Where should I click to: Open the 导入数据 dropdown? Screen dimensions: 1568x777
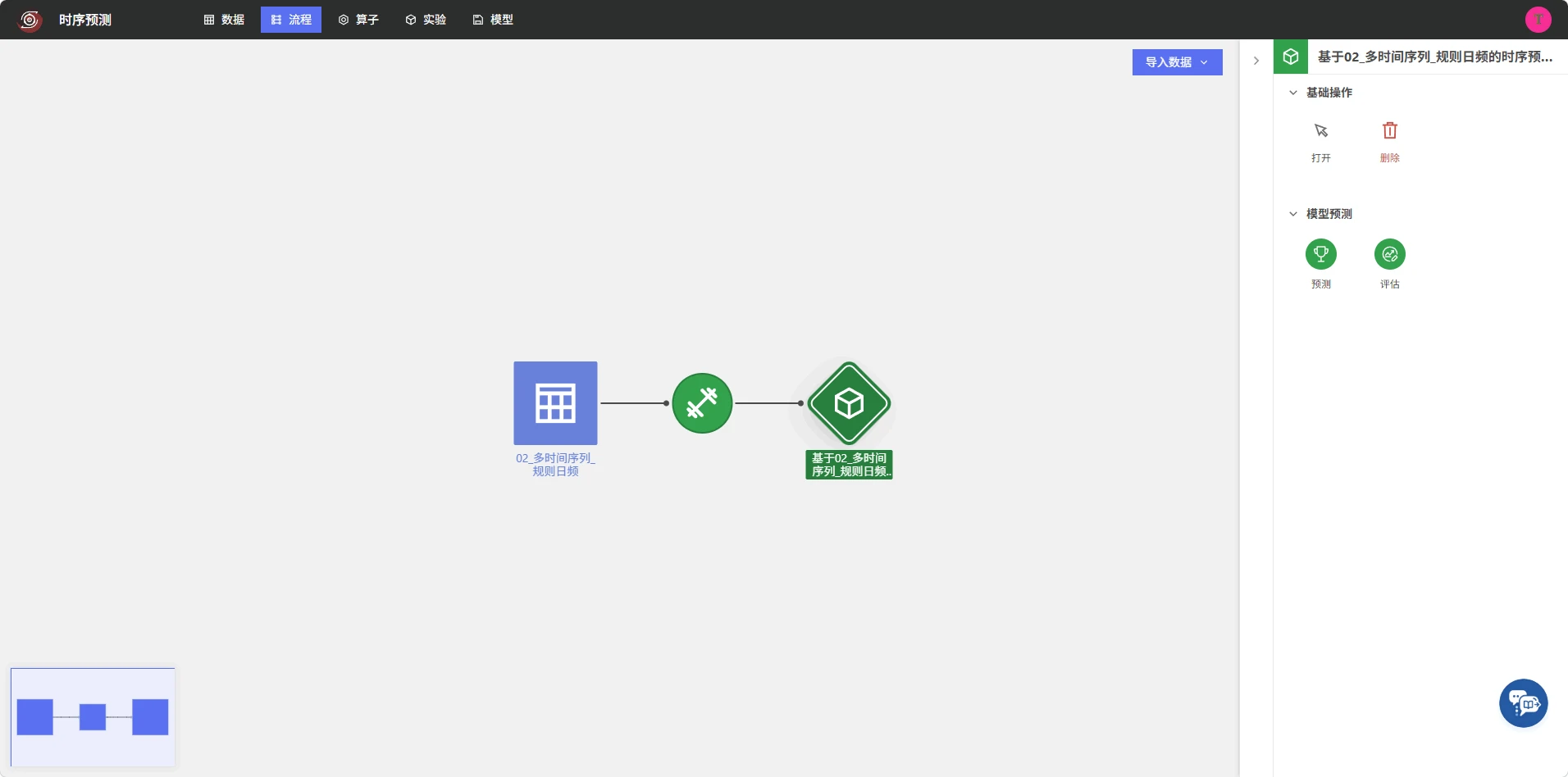pos(1177,62)
